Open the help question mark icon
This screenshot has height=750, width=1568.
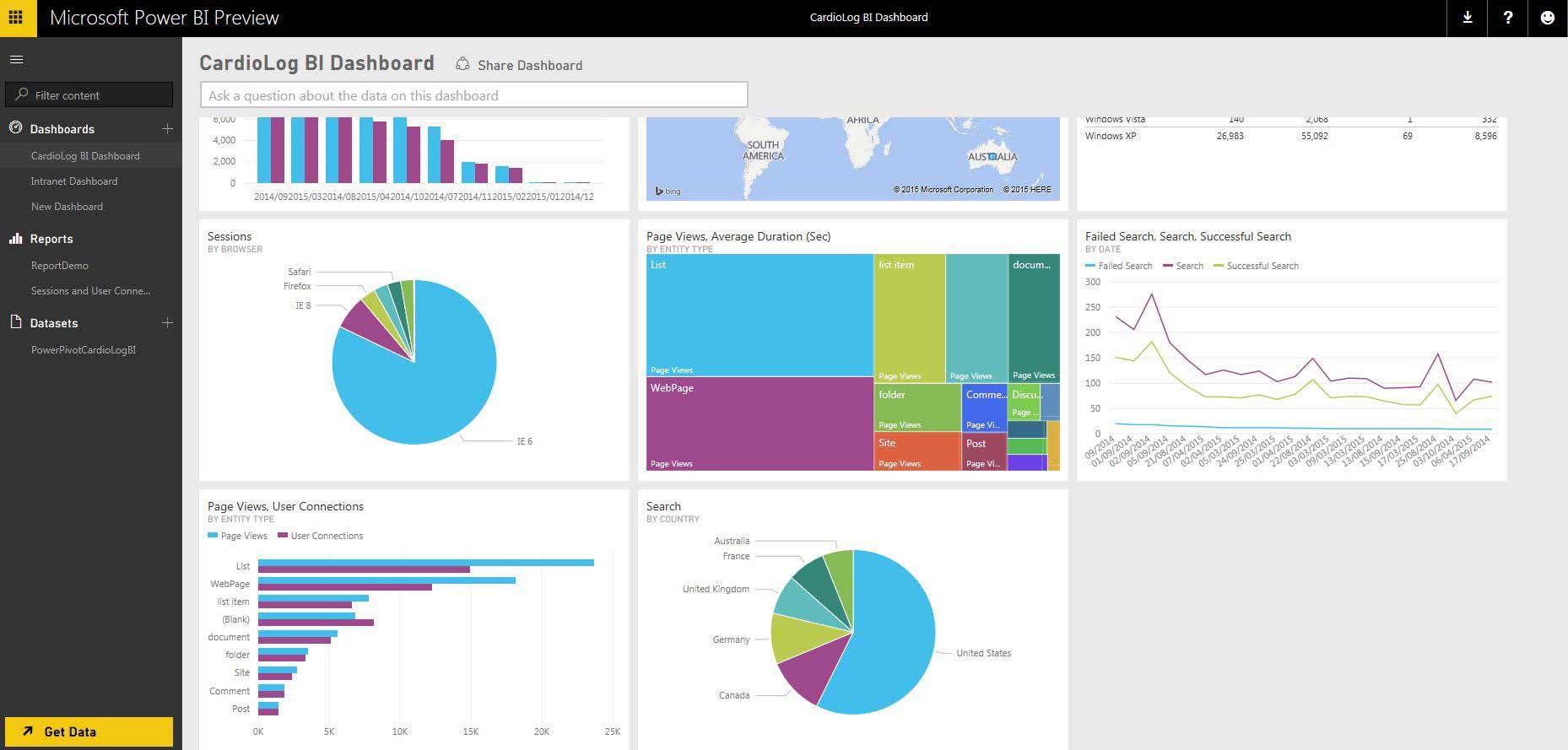[1508, 18]
